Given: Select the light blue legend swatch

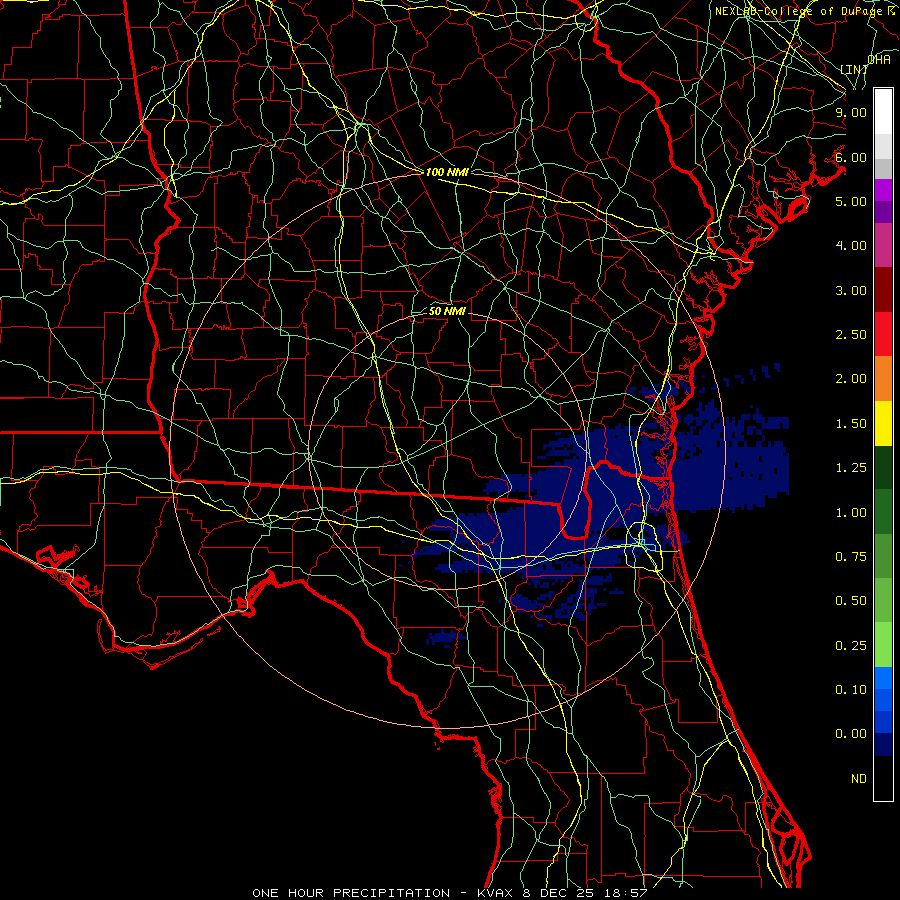Looking at the screenshot, I should (883, 678).
